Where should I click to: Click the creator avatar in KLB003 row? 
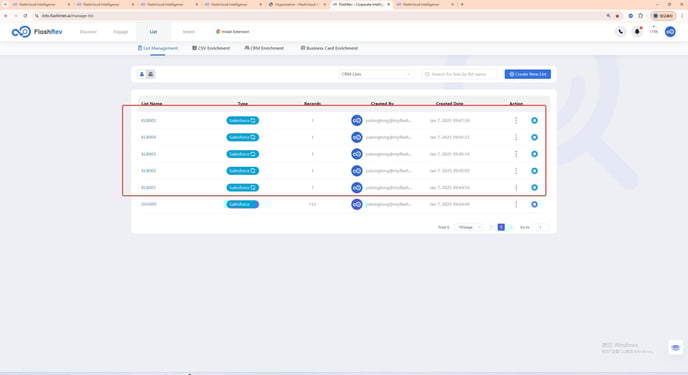(x=357, y=154)
